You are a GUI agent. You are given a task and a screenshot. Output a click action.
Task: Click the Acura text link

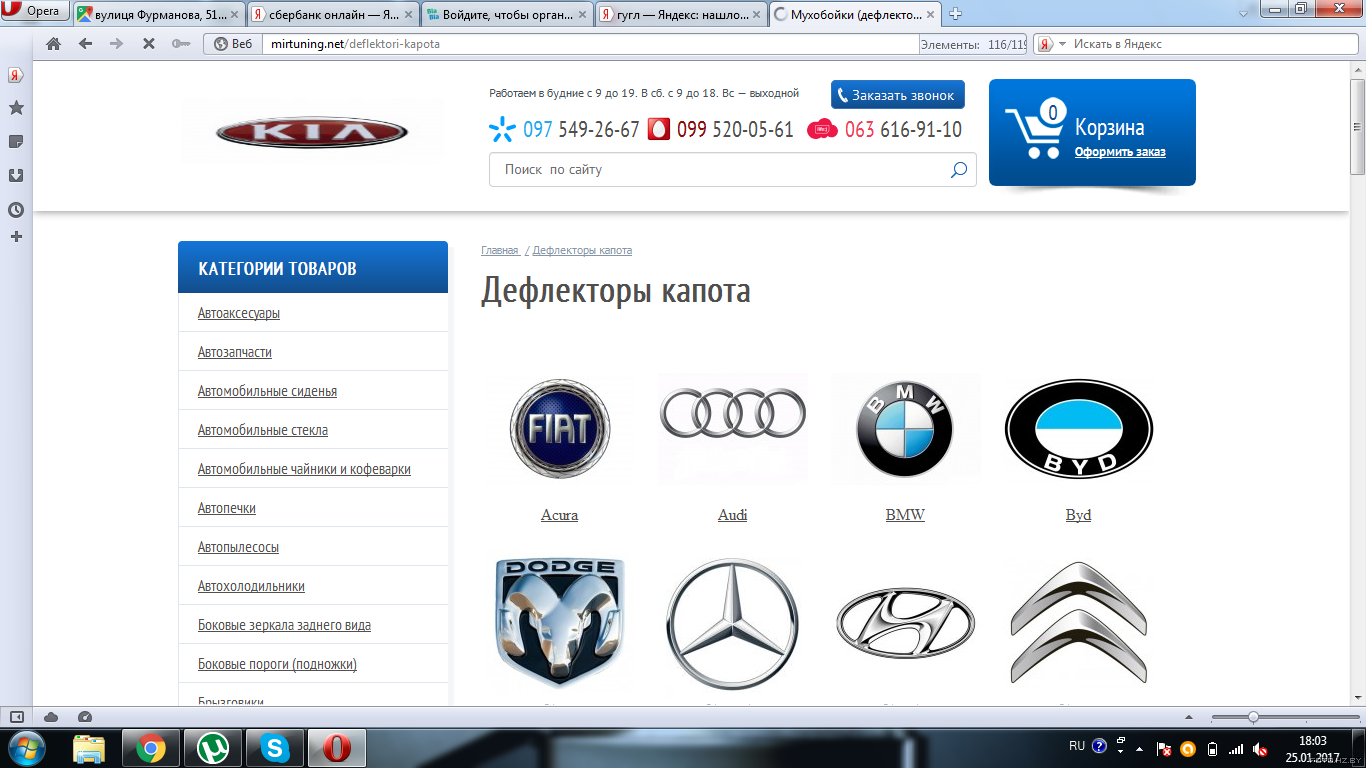pyautogui.click(x=559, y=515)
